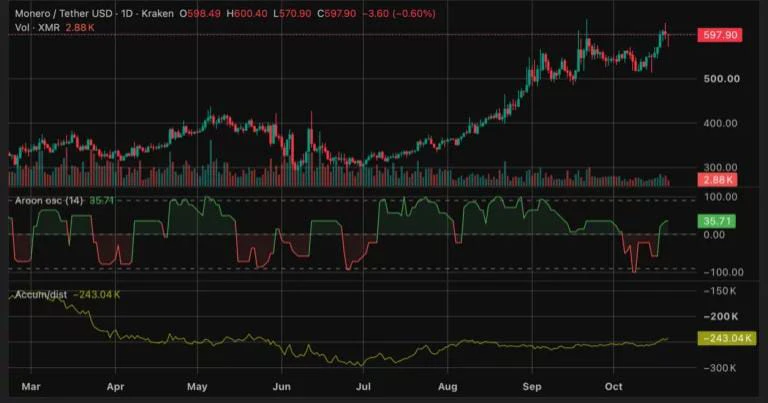Click the change value −3.60 (−0.60%)
The width and height of the screenshot is (768, 403).
399,14
